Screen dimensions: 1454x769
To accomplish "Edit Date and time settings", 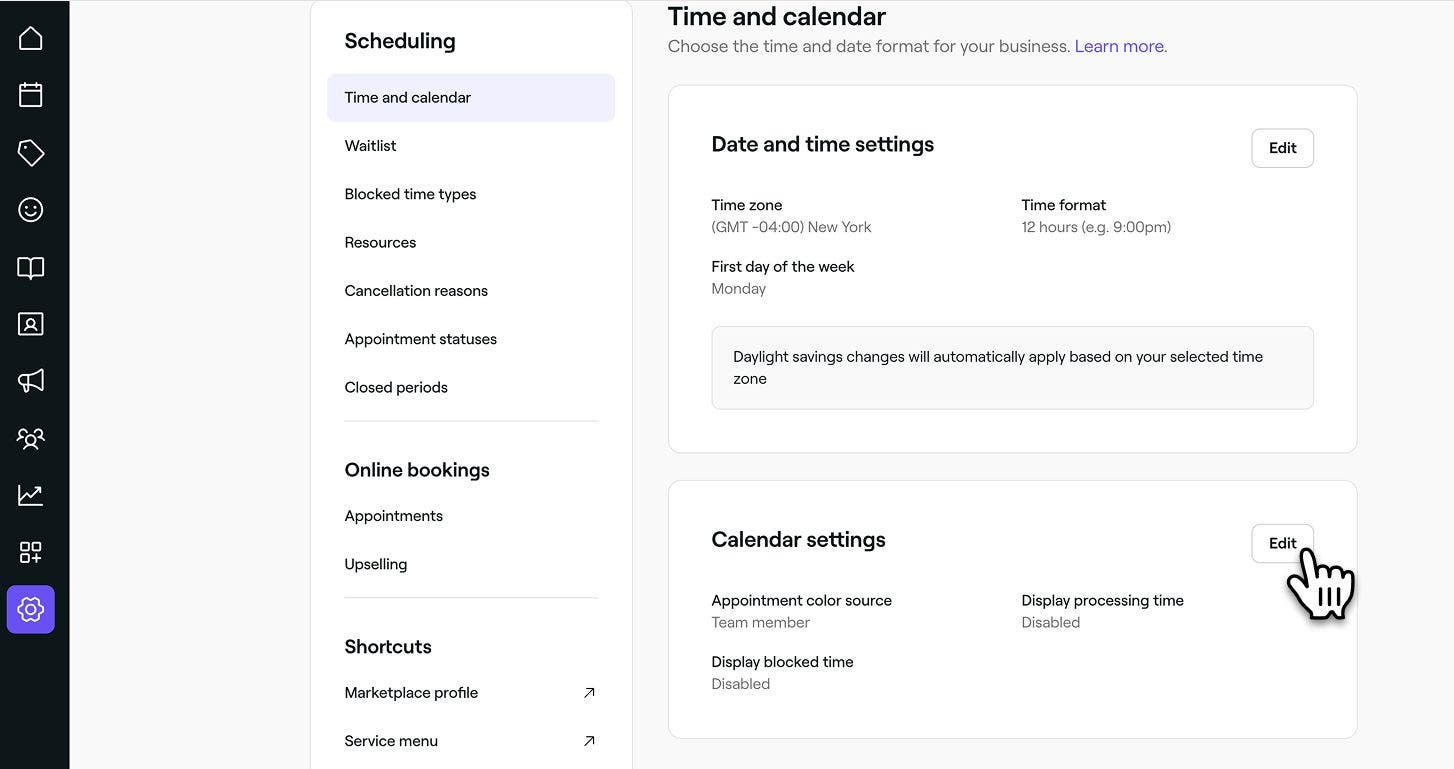I will pos(1282,148).
